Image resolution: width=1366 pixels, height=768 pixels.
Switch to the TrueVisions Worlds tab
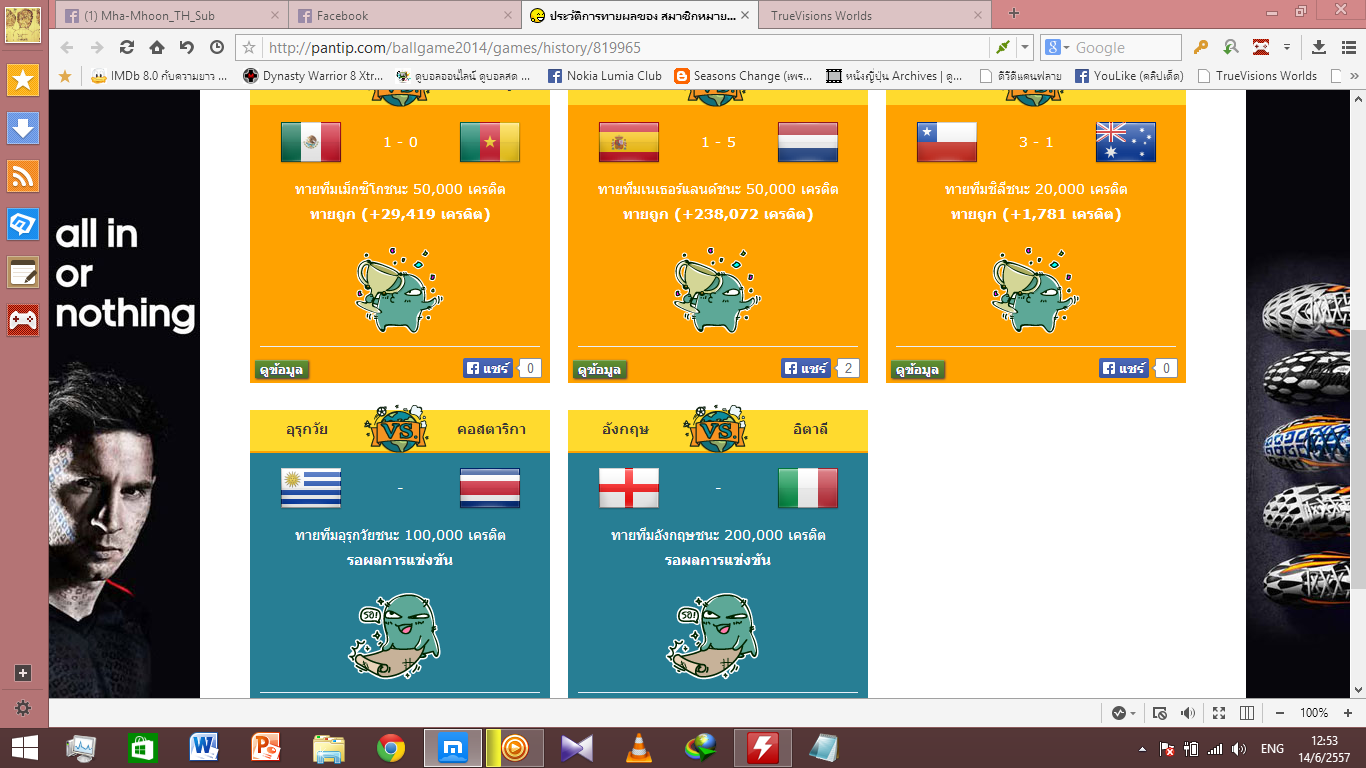874,15
